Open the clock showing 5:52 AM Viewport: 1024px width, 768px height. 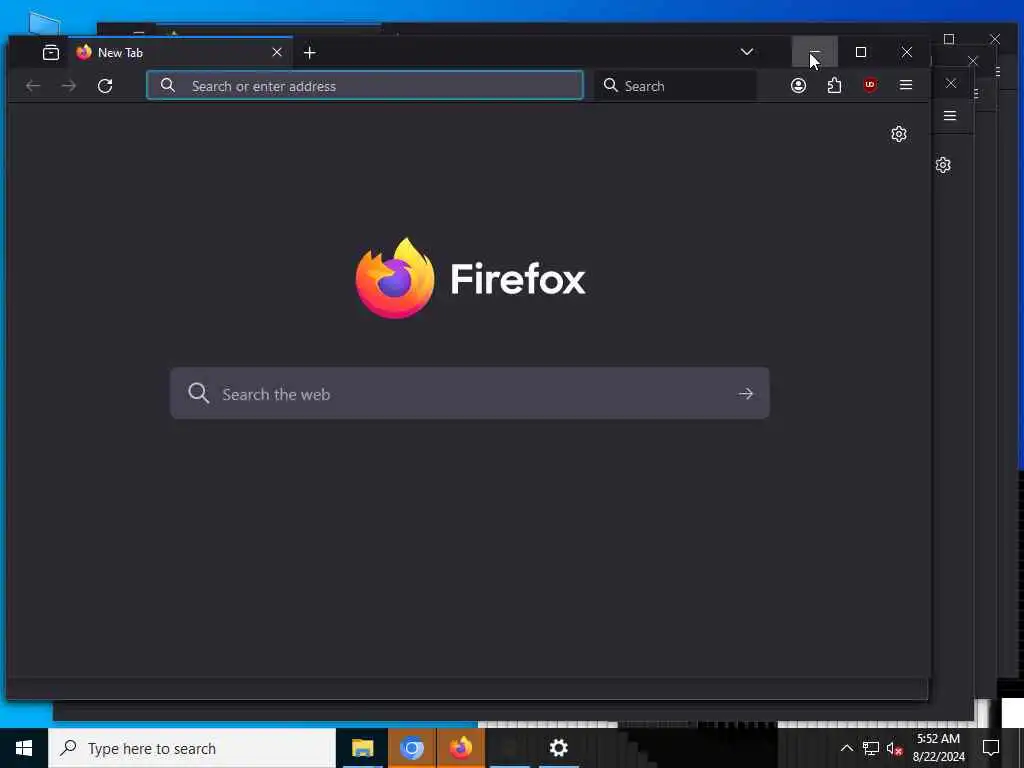[938, 748]
